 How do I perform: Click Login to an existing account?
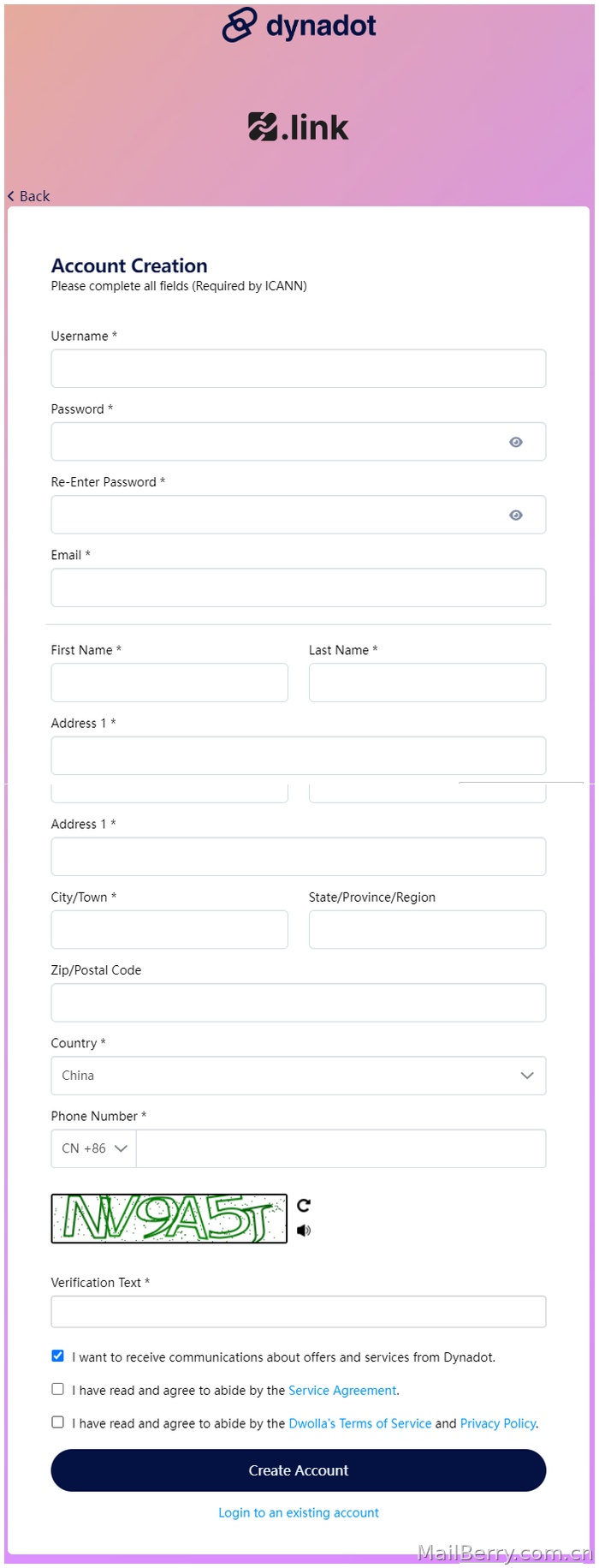tap(299, 1512)
